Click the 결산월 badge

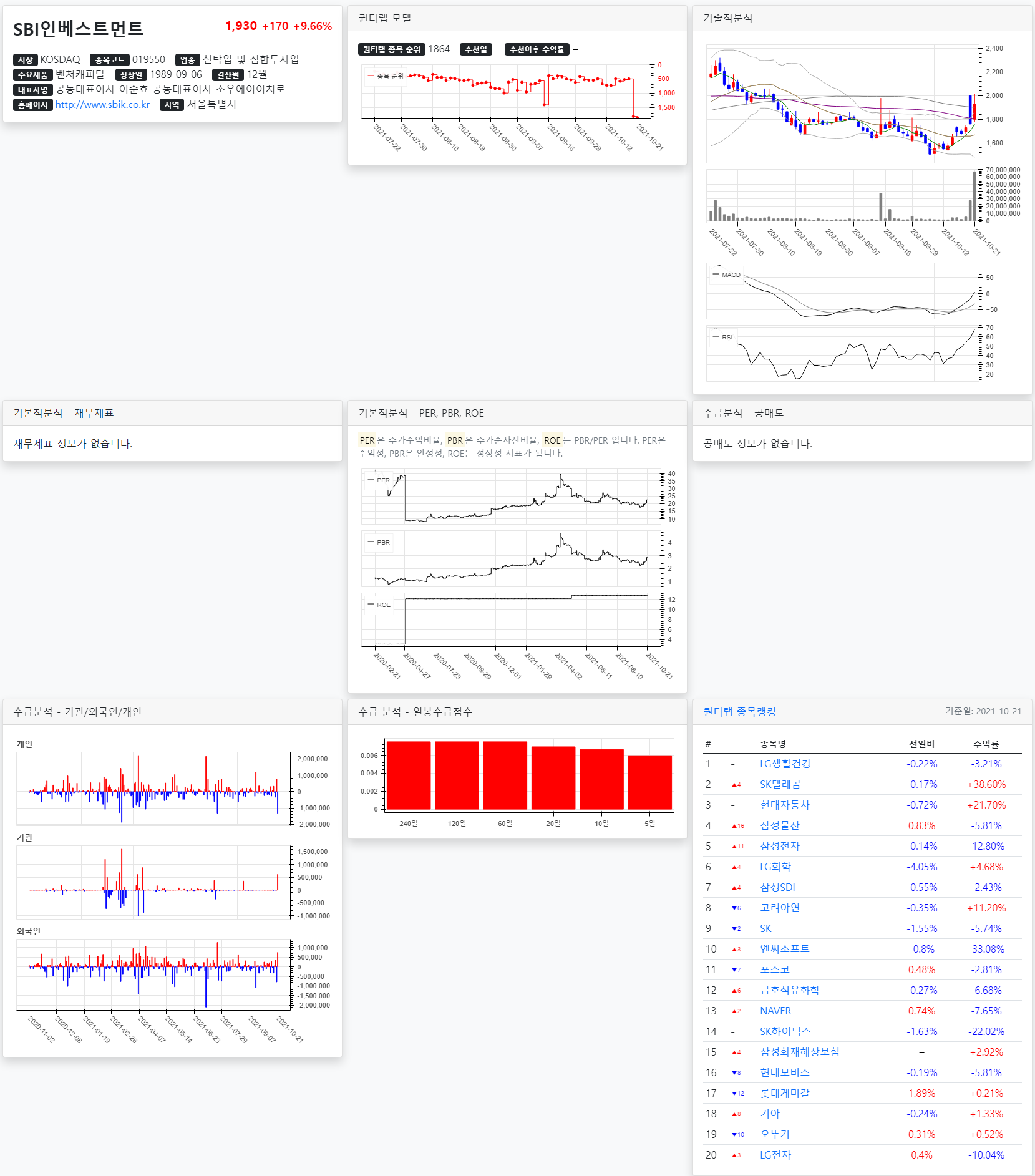(228, 75)
